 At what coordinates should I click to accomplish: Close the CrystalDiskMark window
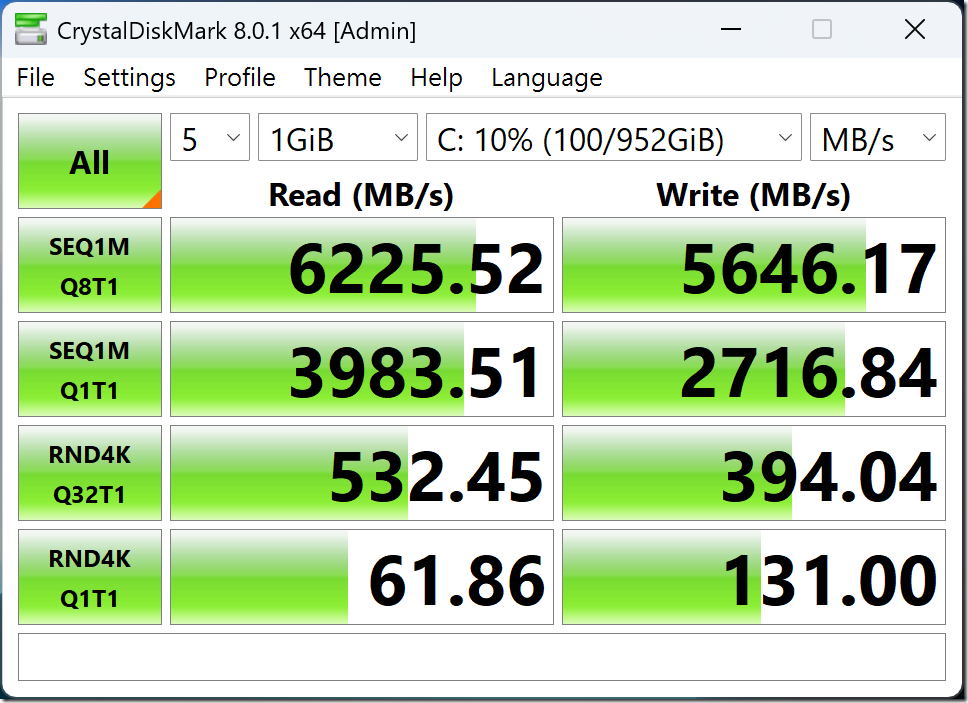[x=914, y=29]
